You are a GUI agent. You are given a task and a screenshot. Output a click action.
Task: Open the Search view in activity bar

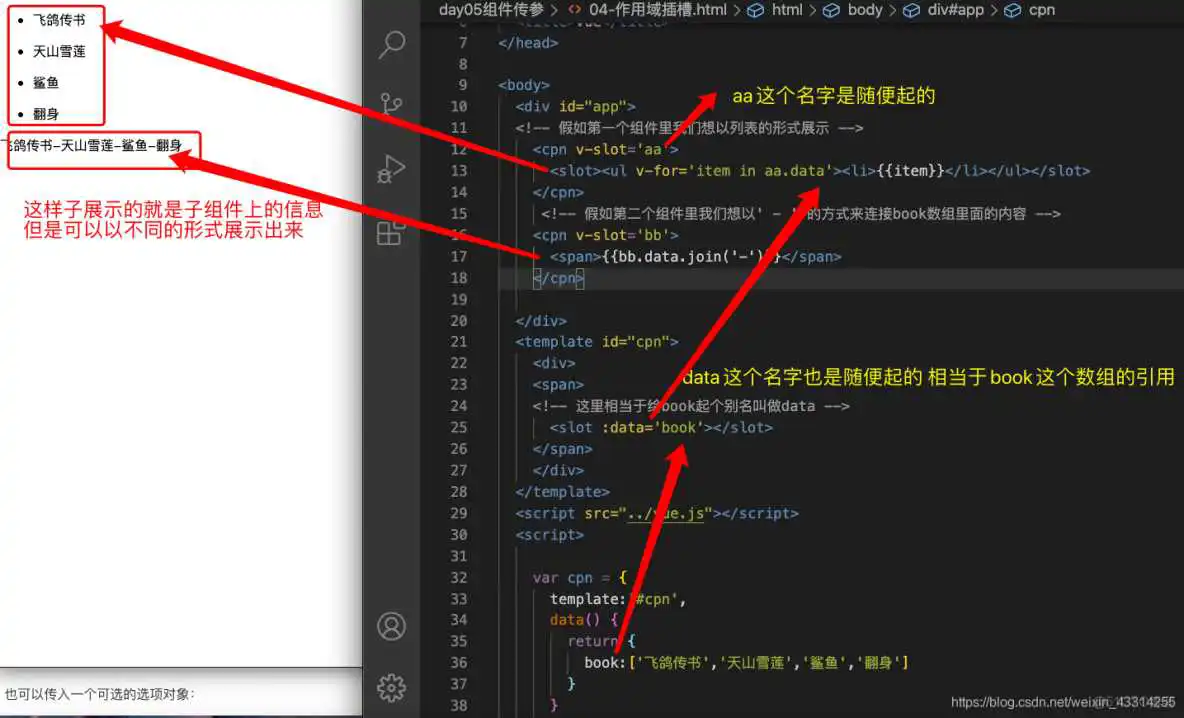coord(391,44)
